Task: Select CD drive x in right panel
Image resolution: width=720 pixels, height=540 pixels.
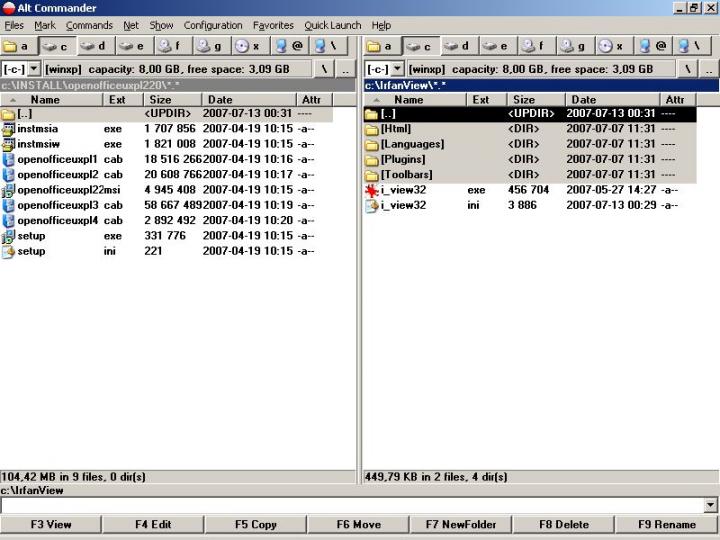Action: 612,46
